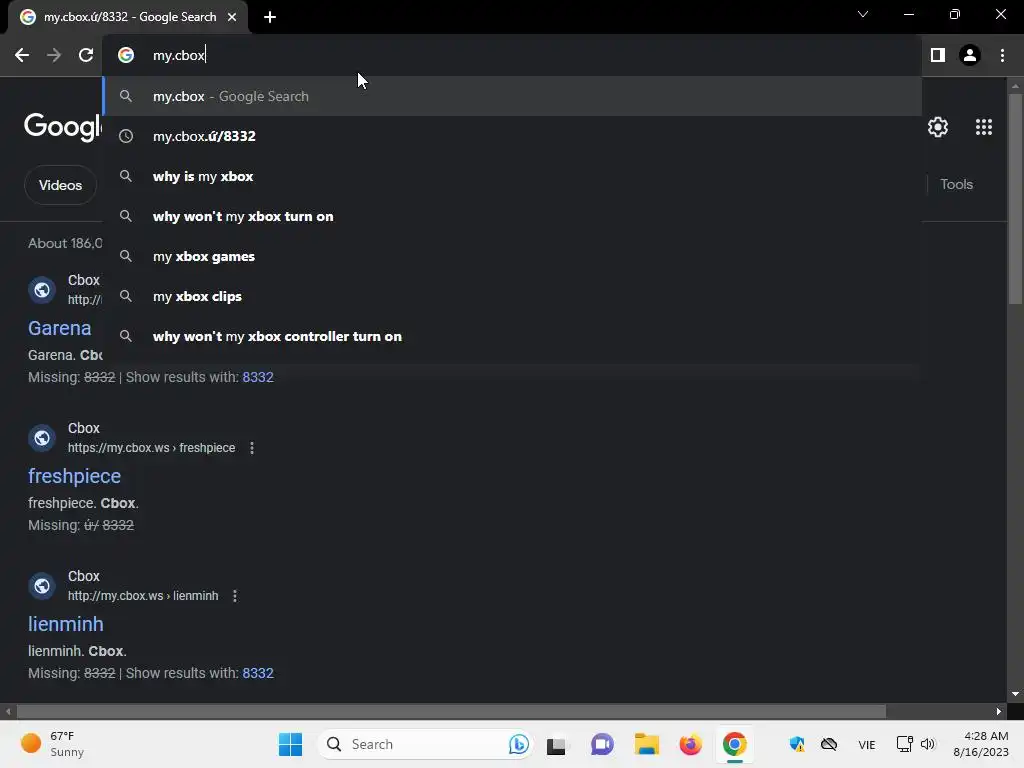Open the Chrome profile avatar
This screenshot has height=768, width=1024.
pos(970,55)
